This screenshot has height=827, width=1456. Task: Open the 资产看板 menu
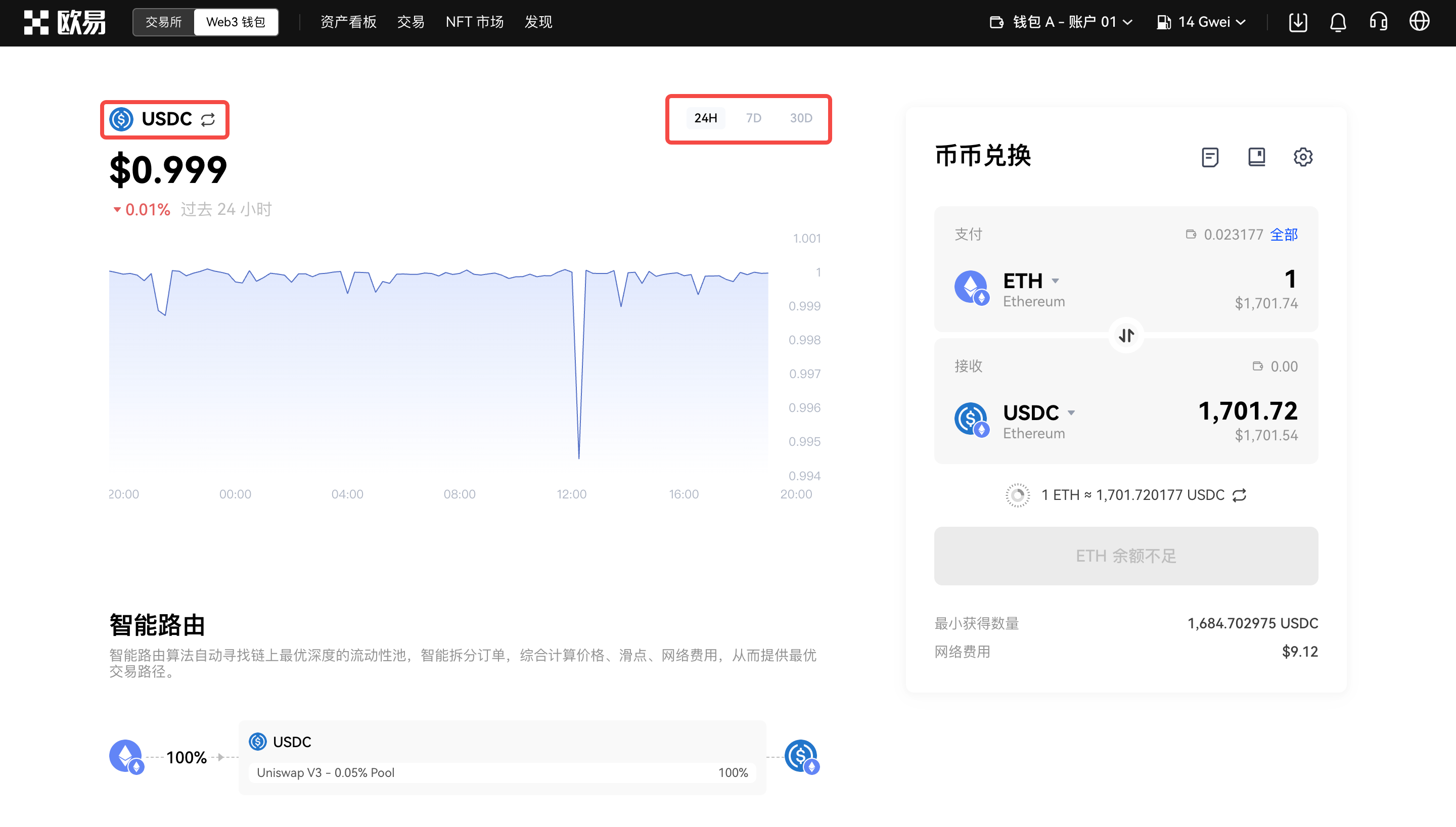[x=349, y=22]
